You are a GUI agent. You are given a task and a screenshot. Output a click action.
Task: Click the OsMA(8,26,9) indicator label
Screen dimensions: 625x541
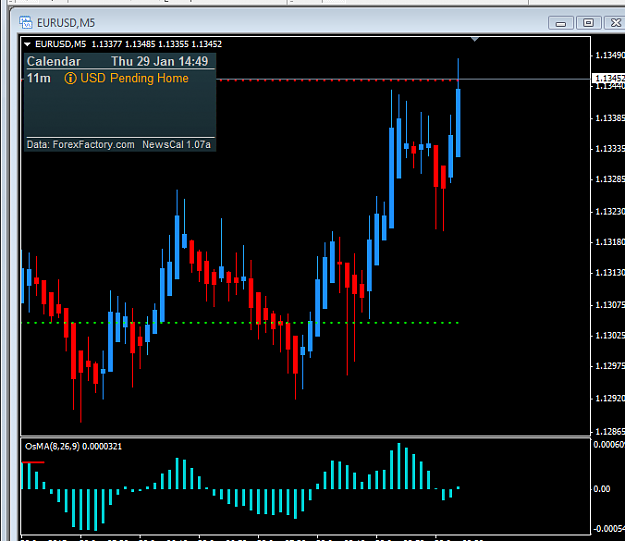click(73, 447)
